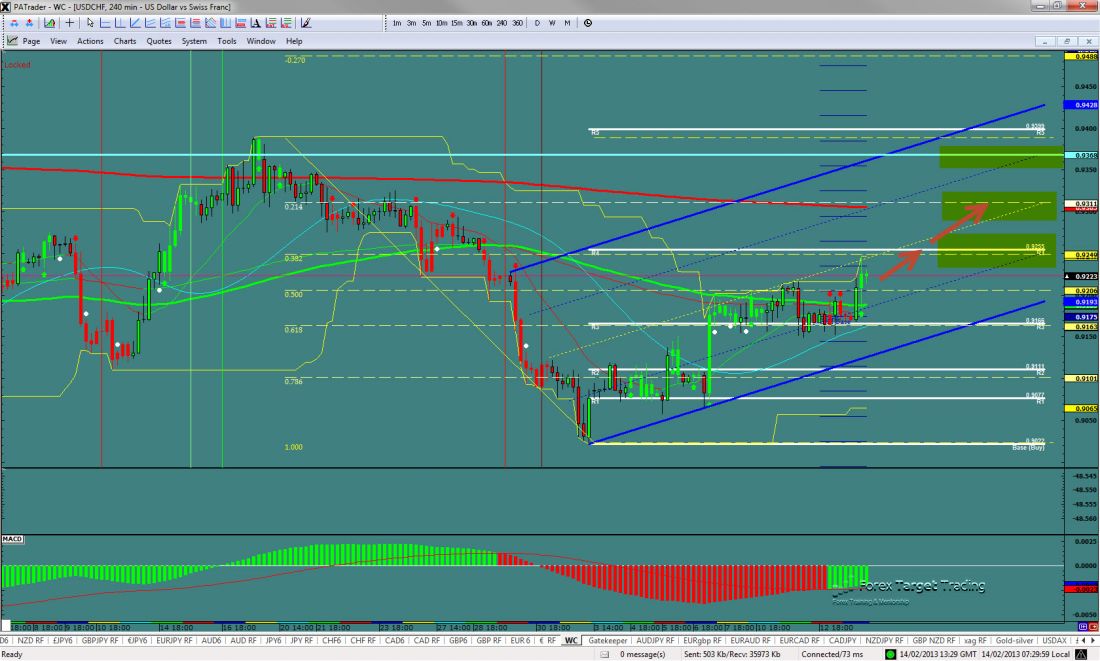Open the Gatekeeper tab

(x=610, y=640)
